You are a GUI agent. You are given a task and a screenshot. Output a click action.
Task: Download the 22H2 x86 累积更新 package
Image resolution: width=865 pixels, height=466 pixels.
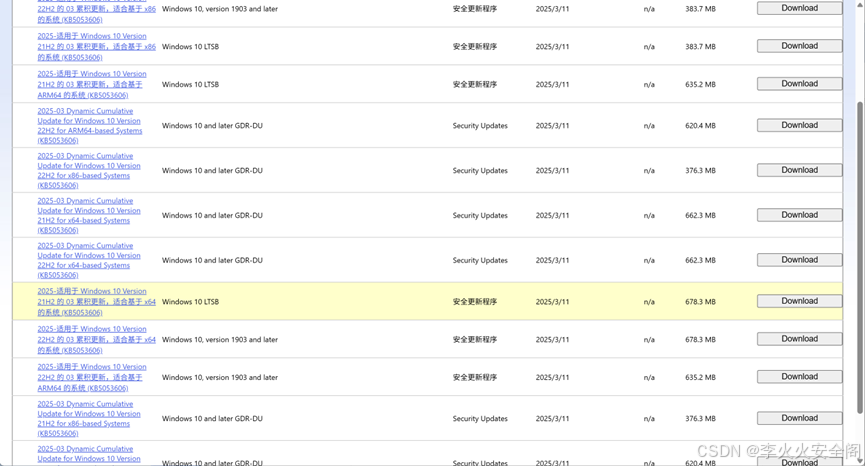tap(799, 8)
